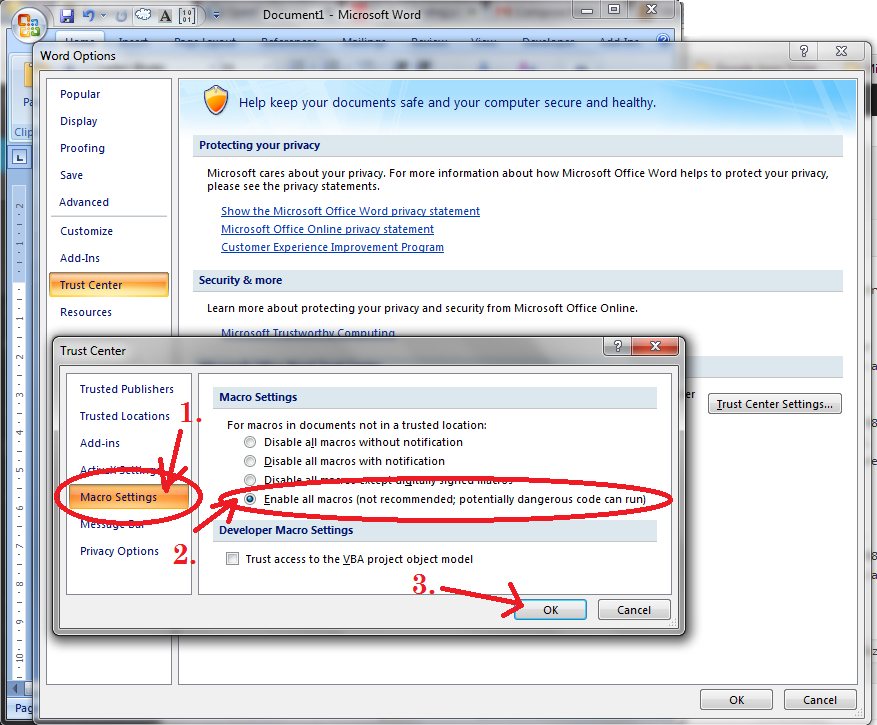This screenshot has width=877, height=725.
Task: Click the tab selector box left of the ruler
Action: pyautogui.click(x=20, y=157)
